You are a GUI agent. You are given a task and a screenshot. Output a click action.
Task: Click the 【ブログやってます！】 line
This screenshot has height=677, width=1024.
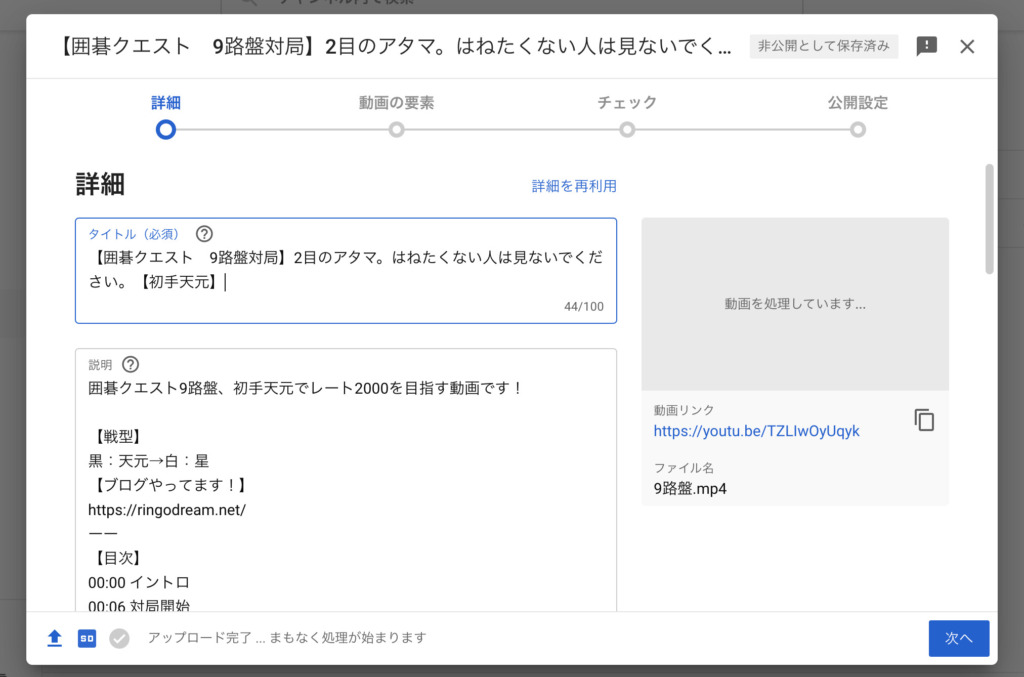point(170,485)
